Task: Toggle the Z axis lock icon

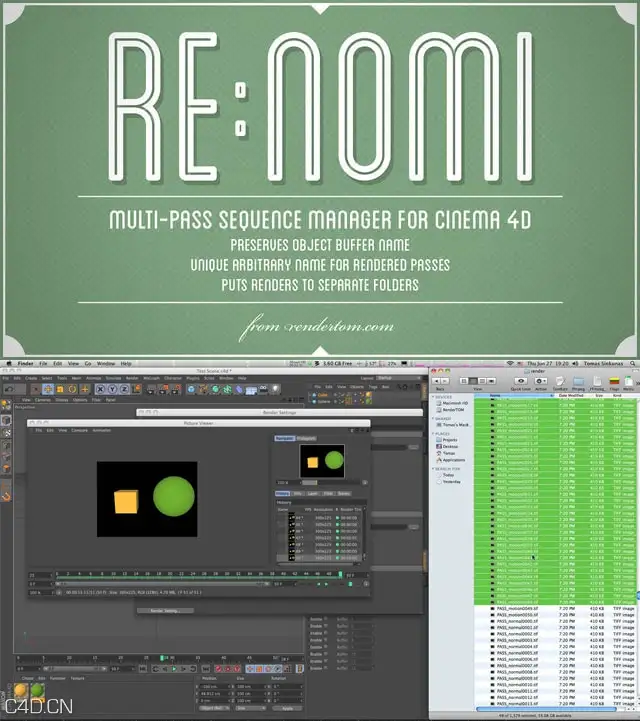Action: coord(124,389)
